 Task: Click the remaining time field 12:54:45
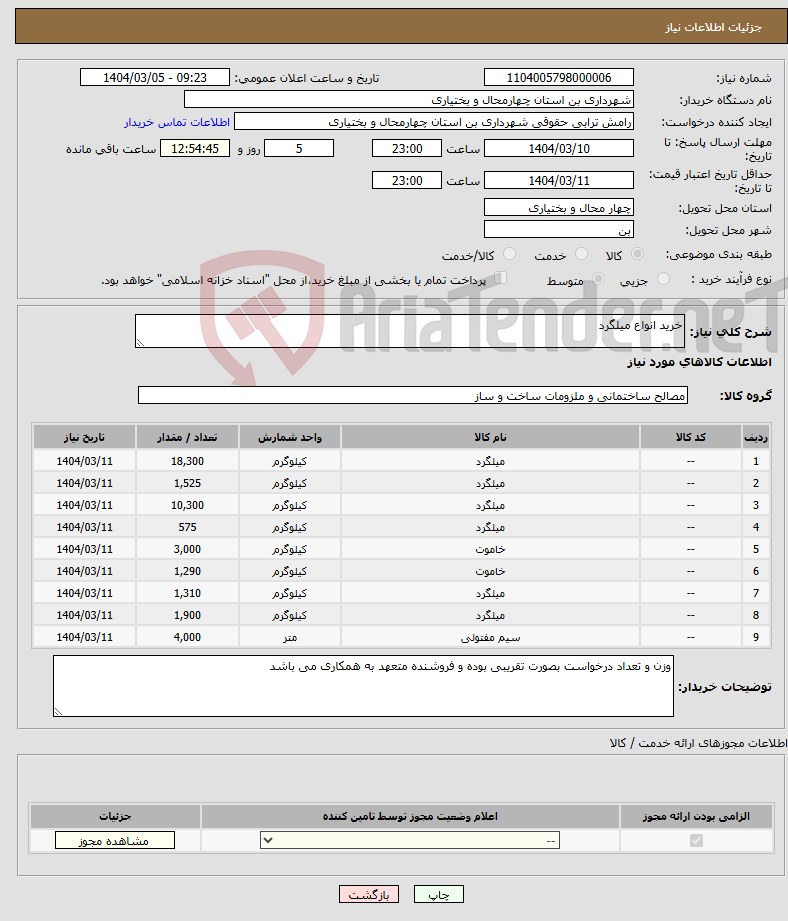pos(195,149)
